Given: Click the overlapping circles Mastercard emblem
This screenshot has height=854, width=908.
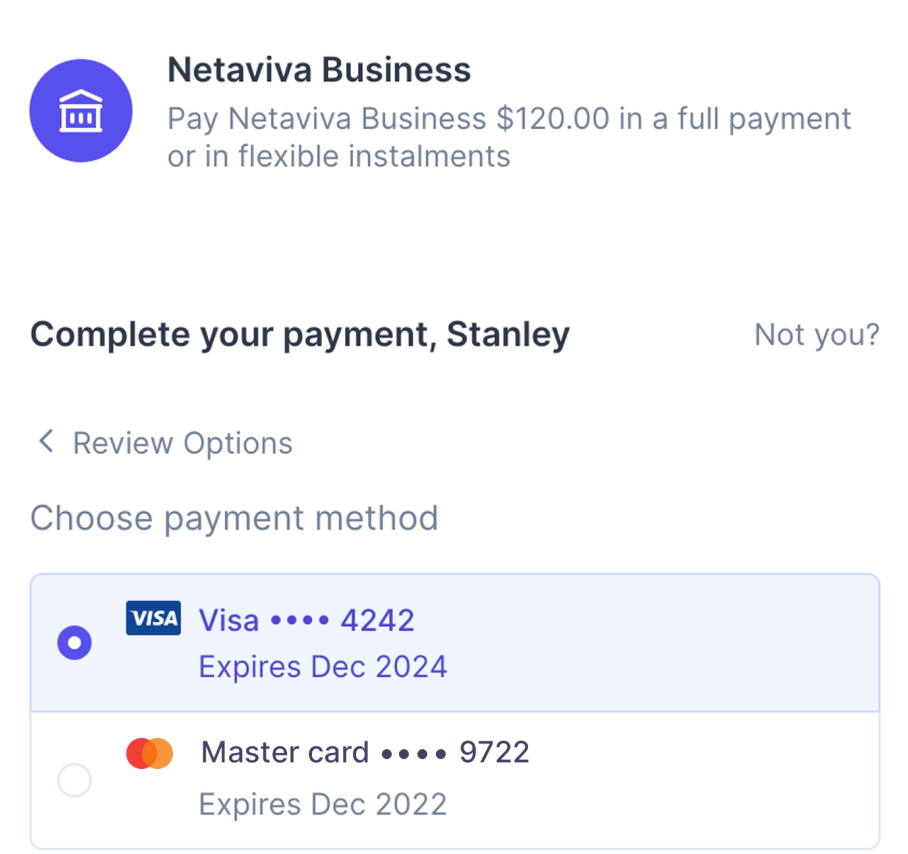Looking at the screenshot, I should 151,751.
